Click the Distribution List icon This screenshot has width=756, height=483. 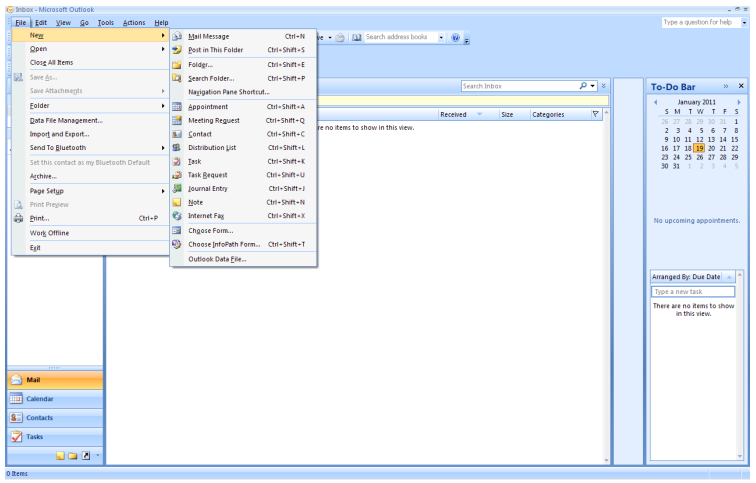pyautogui.click(x=177, y=148)
